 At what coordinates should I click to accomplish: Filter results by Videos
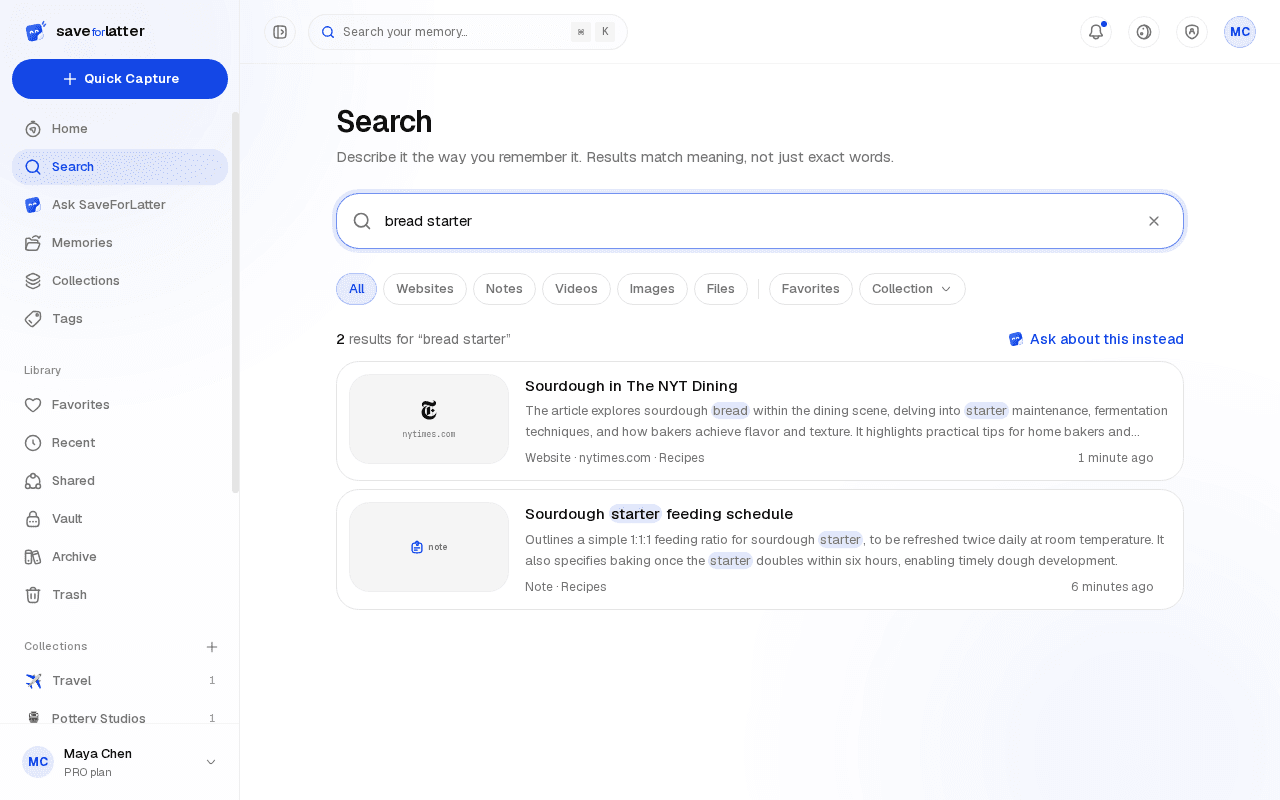[x=576, y=289]
